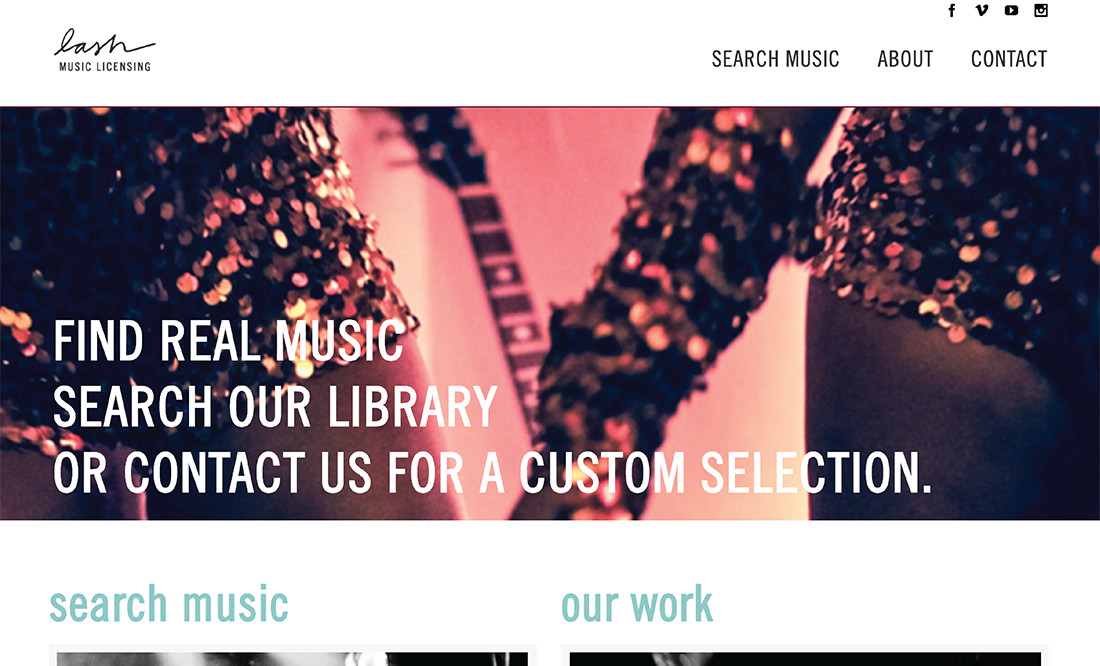Open the thumbnail below search music
Image resolution: width=1100 pixels, height=666 pixels.
[293, 658]
